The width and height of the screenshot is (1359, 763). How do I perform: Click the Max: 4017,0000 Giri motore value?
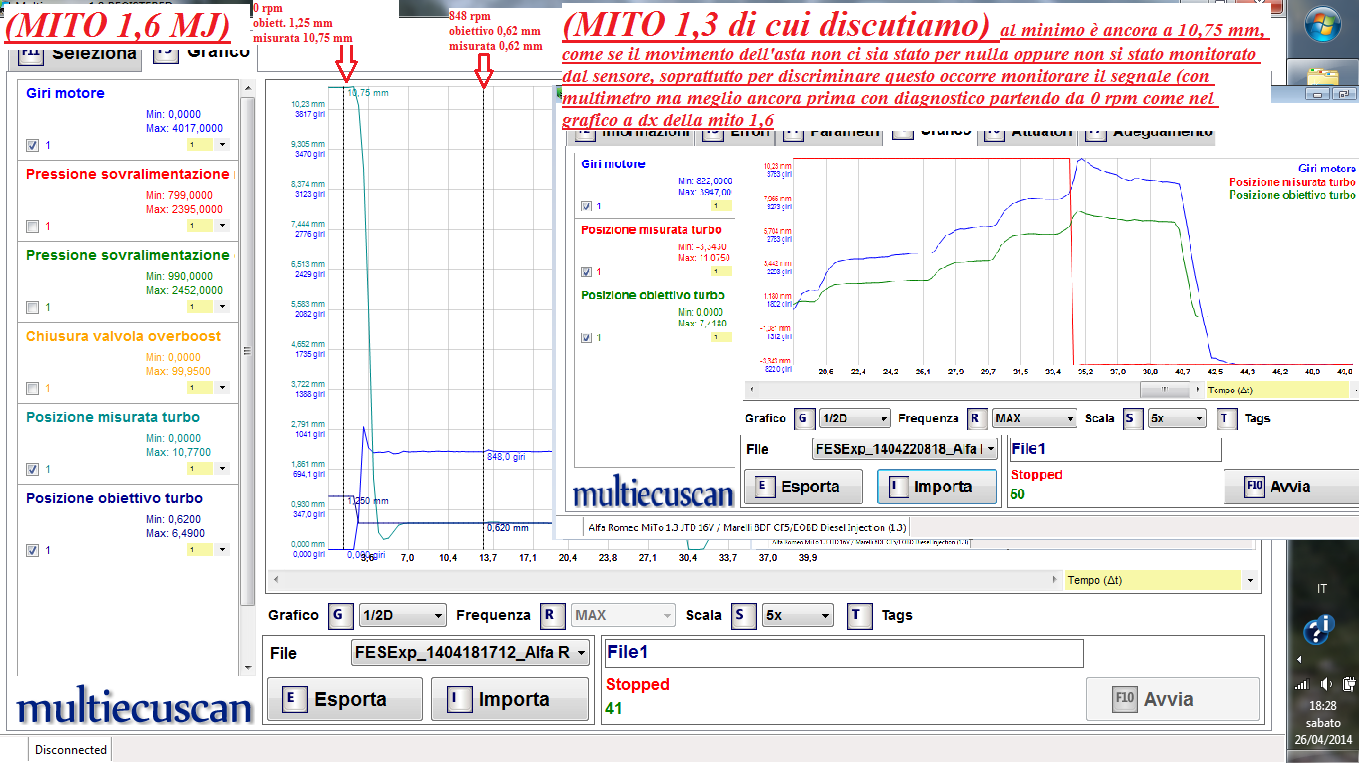(x=184, y=129)
